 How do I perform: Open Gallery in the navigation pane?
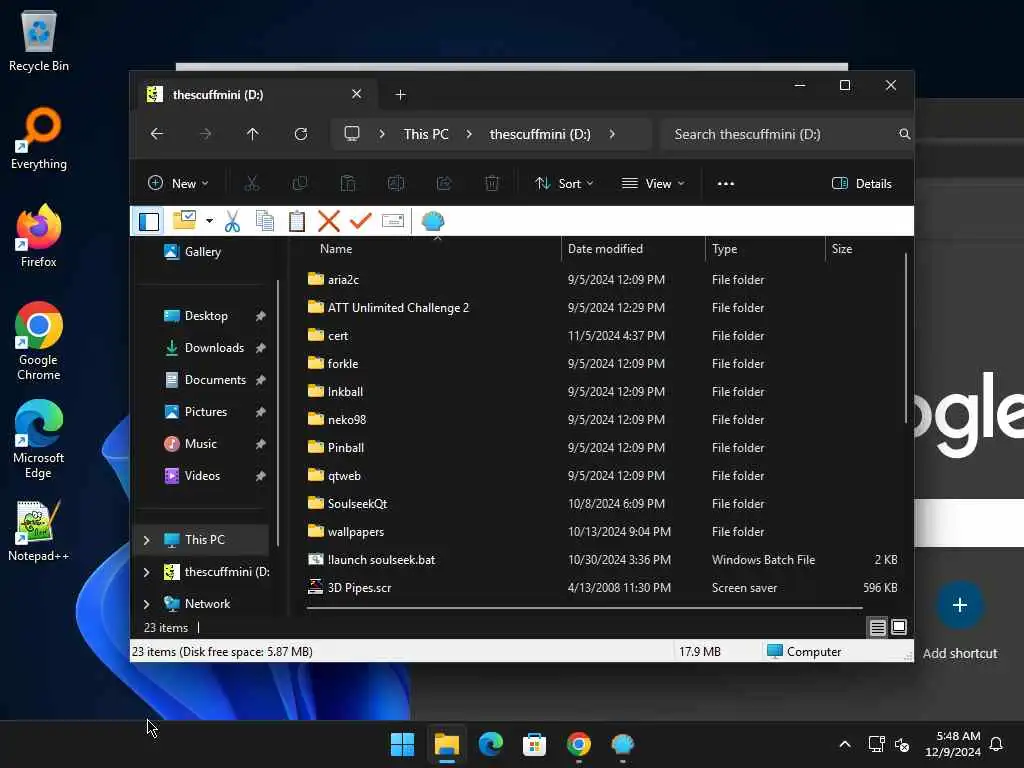[202, 252]
